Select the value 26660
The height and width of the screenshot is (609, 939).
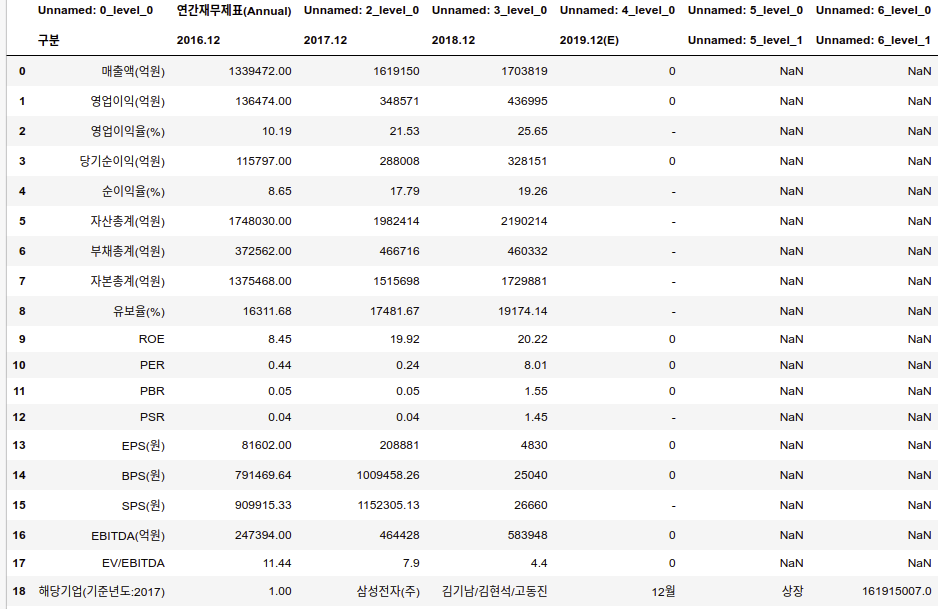[531, 505]
